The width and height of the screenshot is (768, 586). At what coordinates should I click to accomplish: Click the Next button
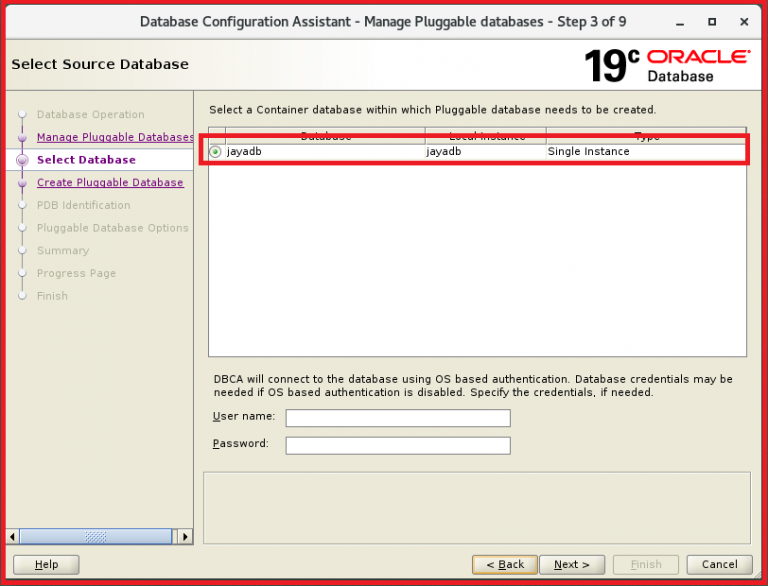click(571, 564)
